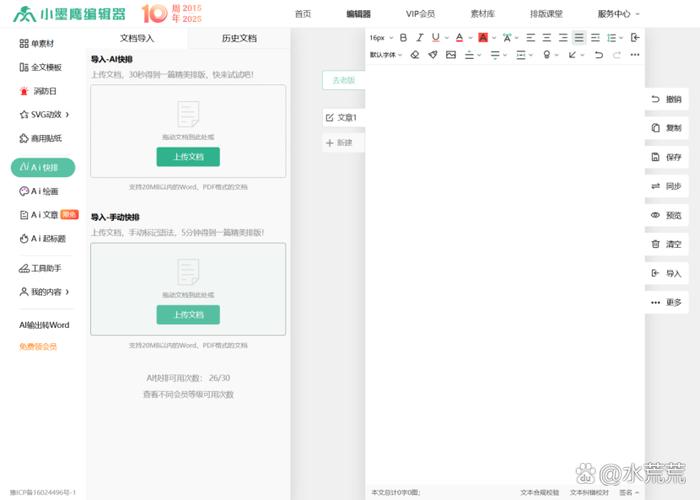Click 复制 in right side panel
The width and height of the screenshot is (700, 500).
tap(667, 128)
